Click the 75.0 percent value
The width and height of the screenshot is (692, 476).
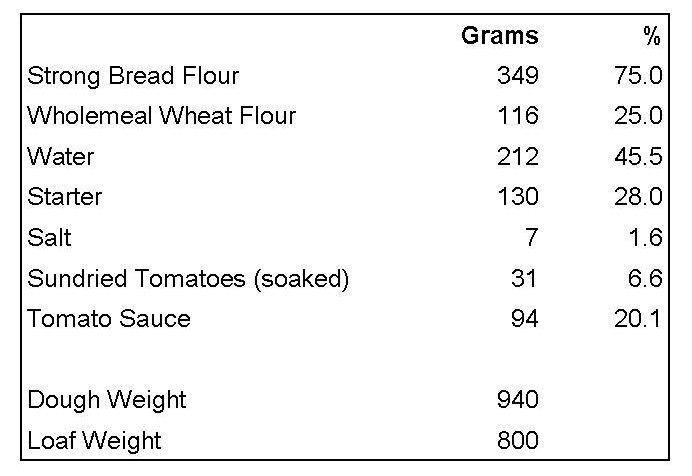(638, 76)
